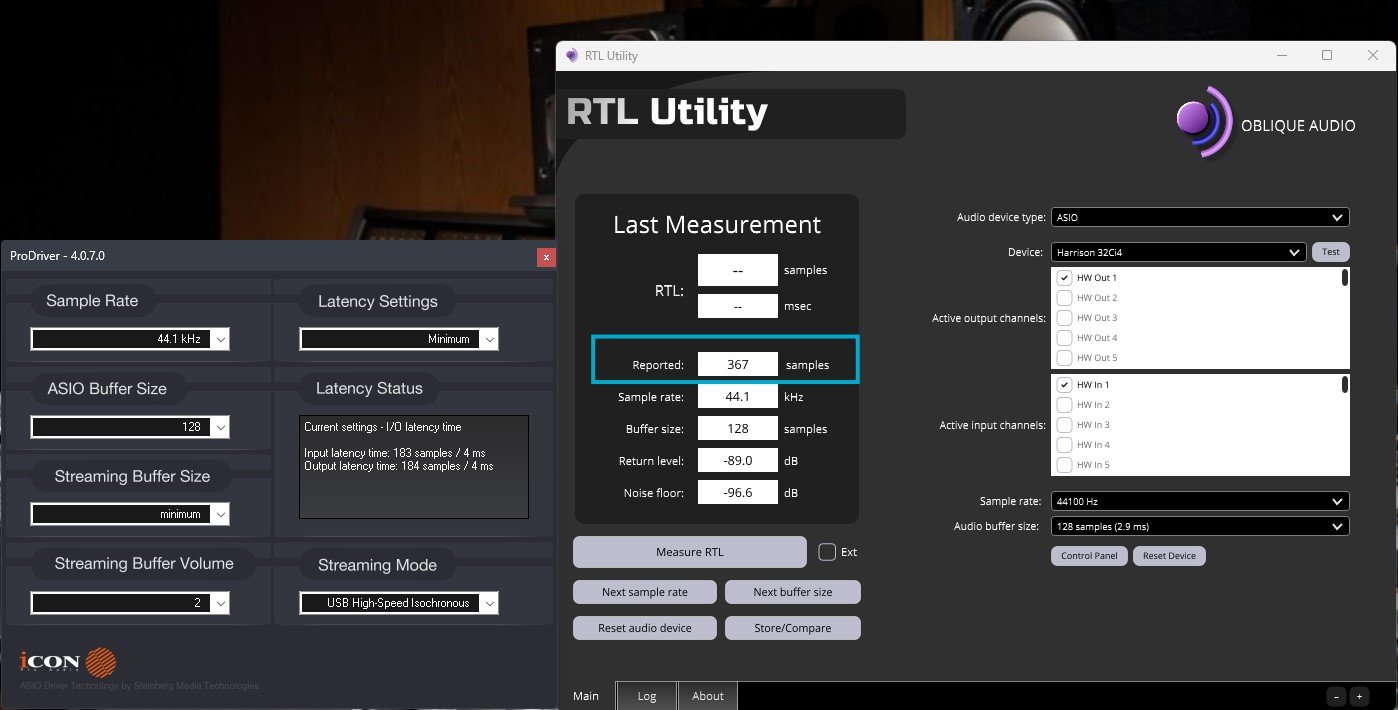This screenshot has width=1398, height=710.
Task: Switch to the Main tab
Action: point(586,696)
